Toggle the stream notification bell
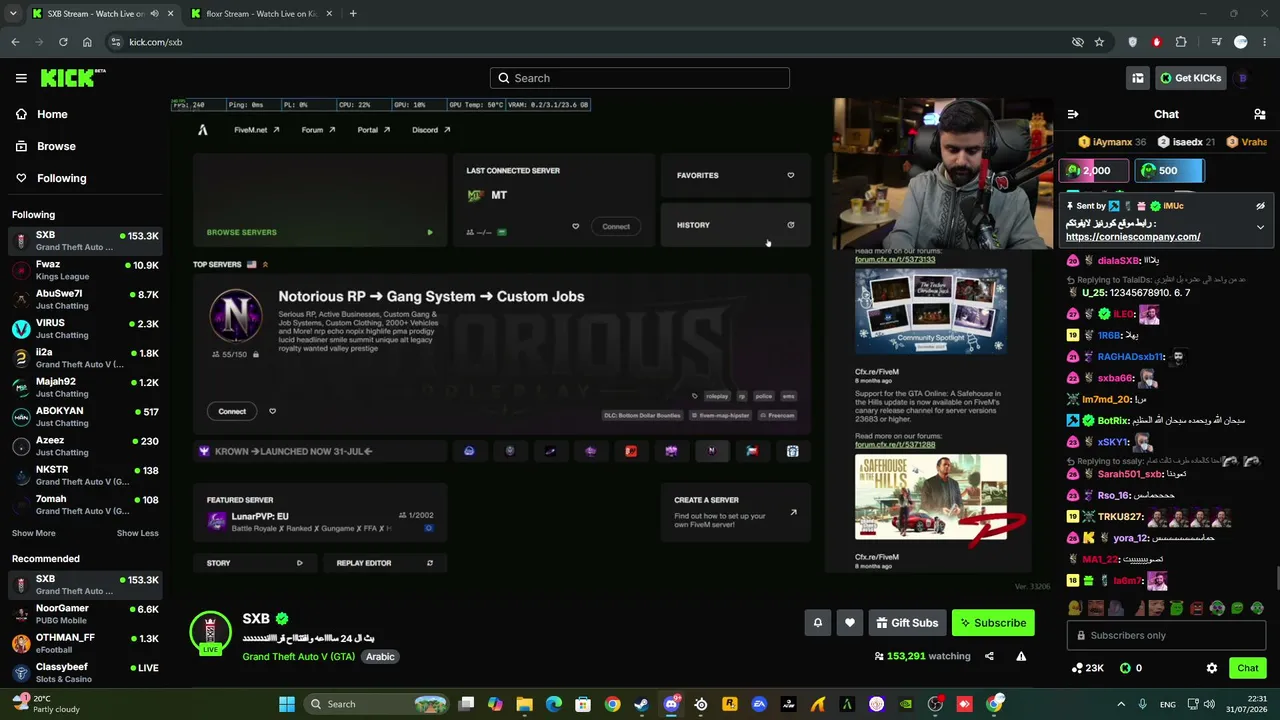Viewport: 1280px width, 720px height. (x=817, y=623)
